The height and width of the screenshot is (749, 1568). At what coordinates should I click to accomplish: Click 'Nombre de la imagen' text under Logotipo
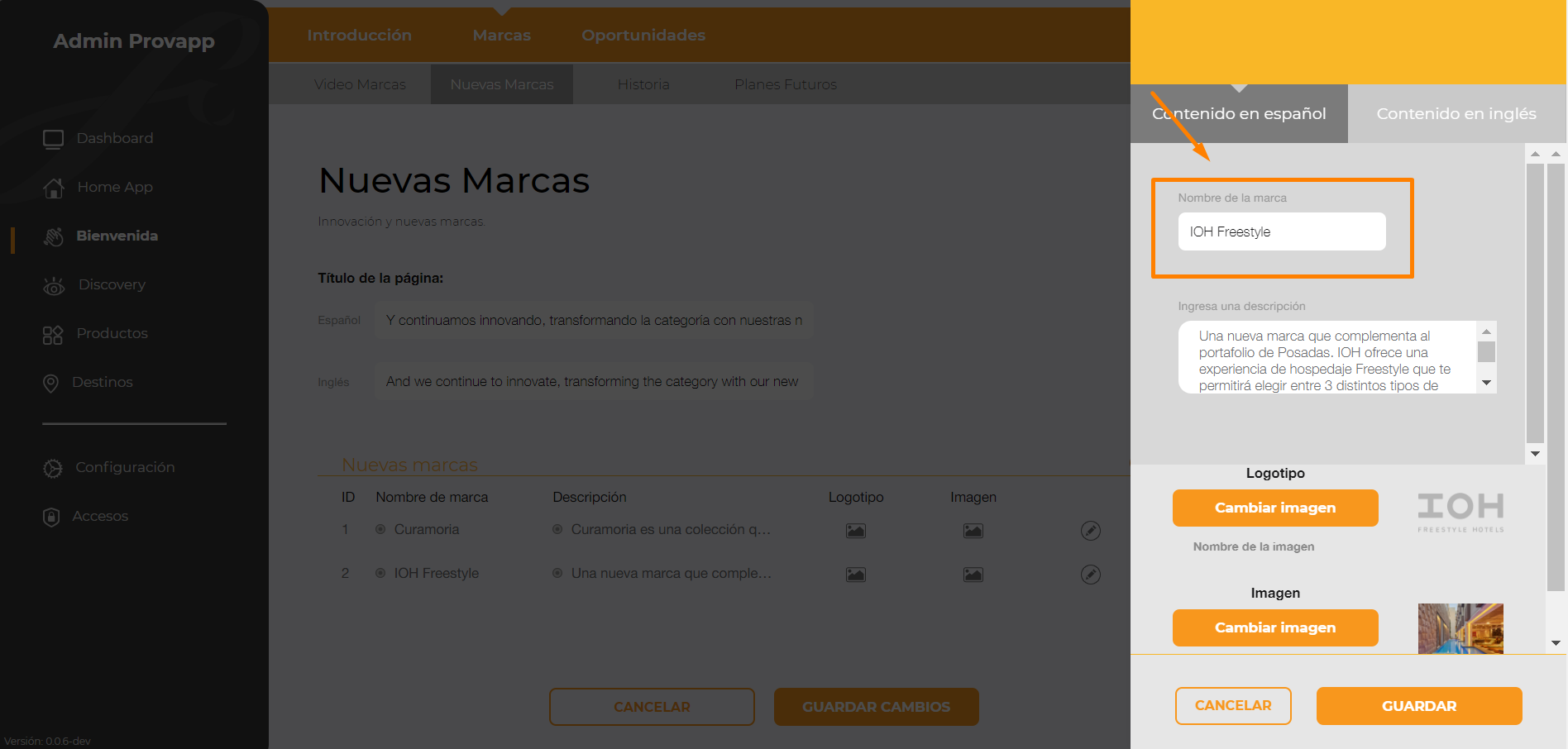pos(1254,546)
